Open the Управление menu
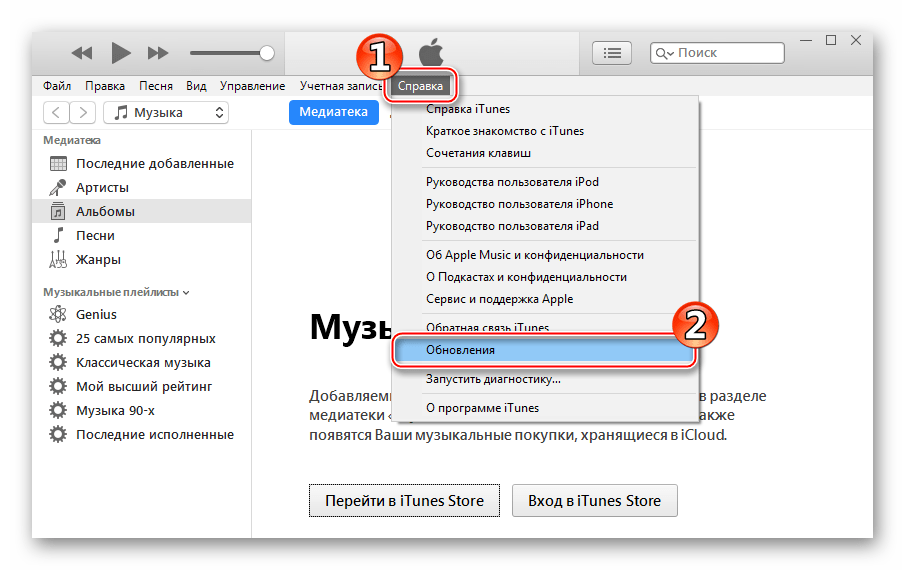This screenshot has width=905, height=570. click(252, 86)
